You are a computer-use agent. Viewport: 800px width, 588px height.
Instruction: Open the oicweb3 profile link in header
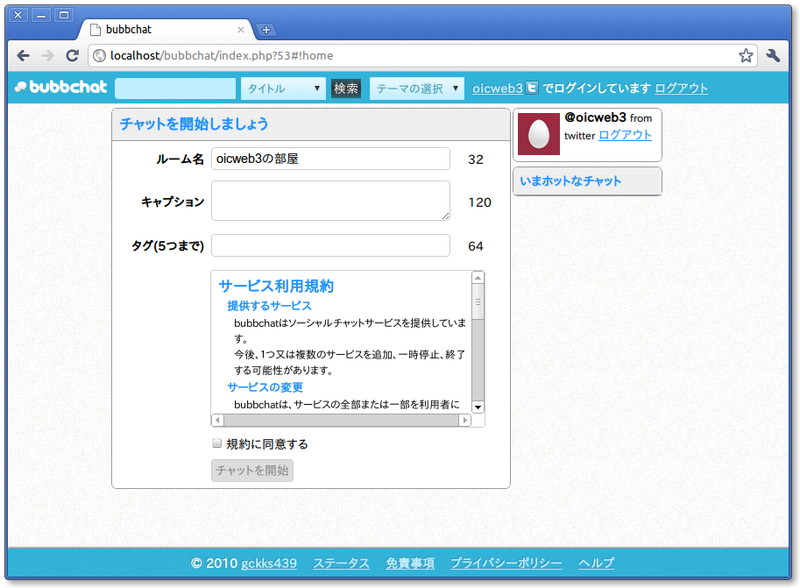click(x=497, y=88)
